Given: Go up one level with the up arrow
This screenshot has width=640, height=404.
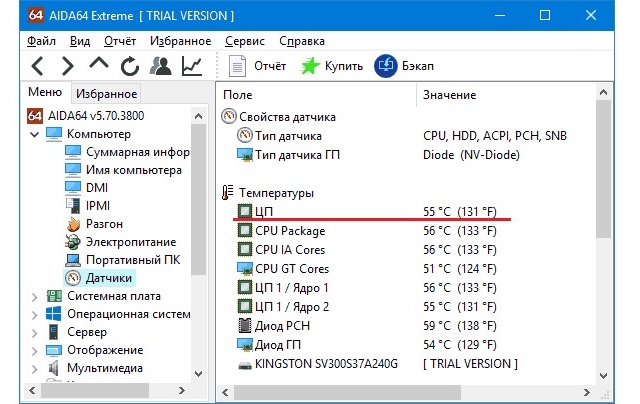Looking at the screenshot, I should [x=99, y=64].
